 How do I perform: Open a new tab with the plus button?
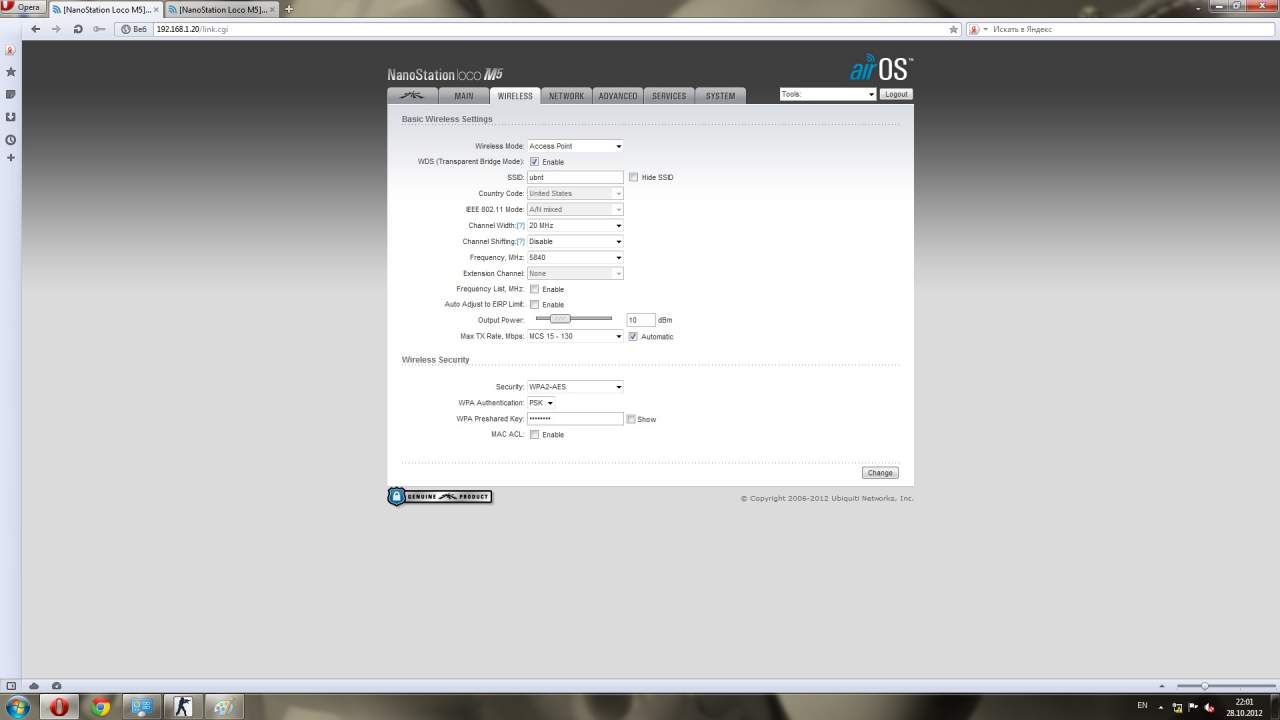click(289, 9)
